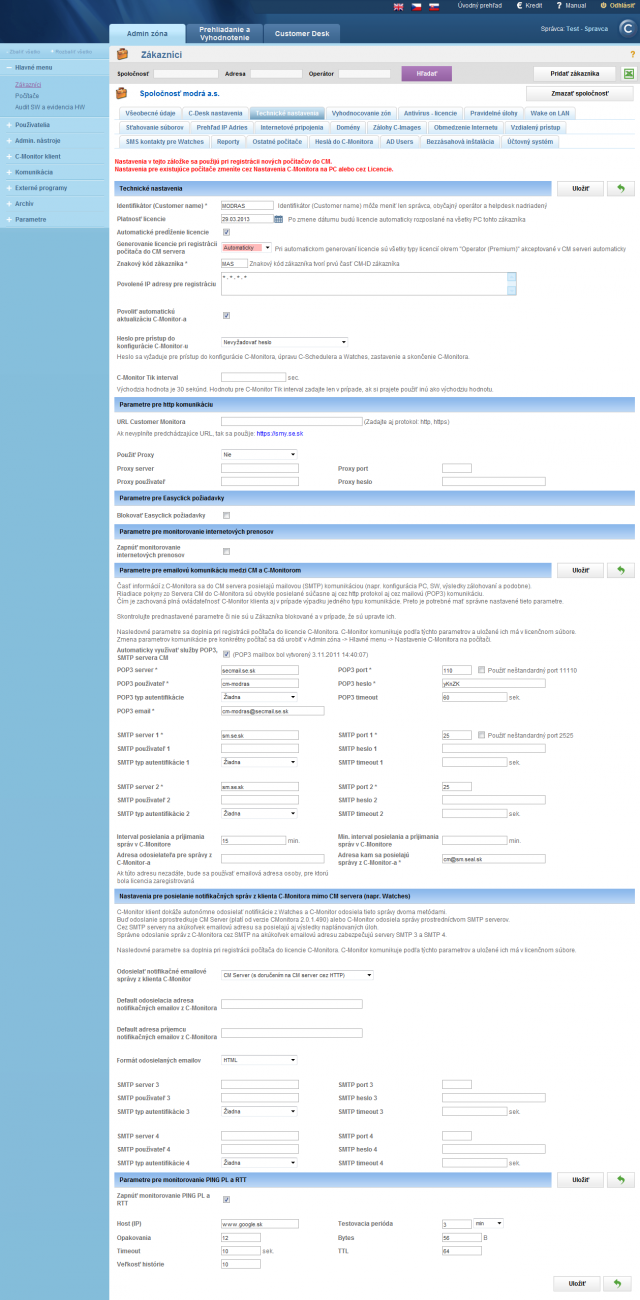
Task: Open the Generovanie licencie Automaticky dropdown
Action: click(246, 247)
